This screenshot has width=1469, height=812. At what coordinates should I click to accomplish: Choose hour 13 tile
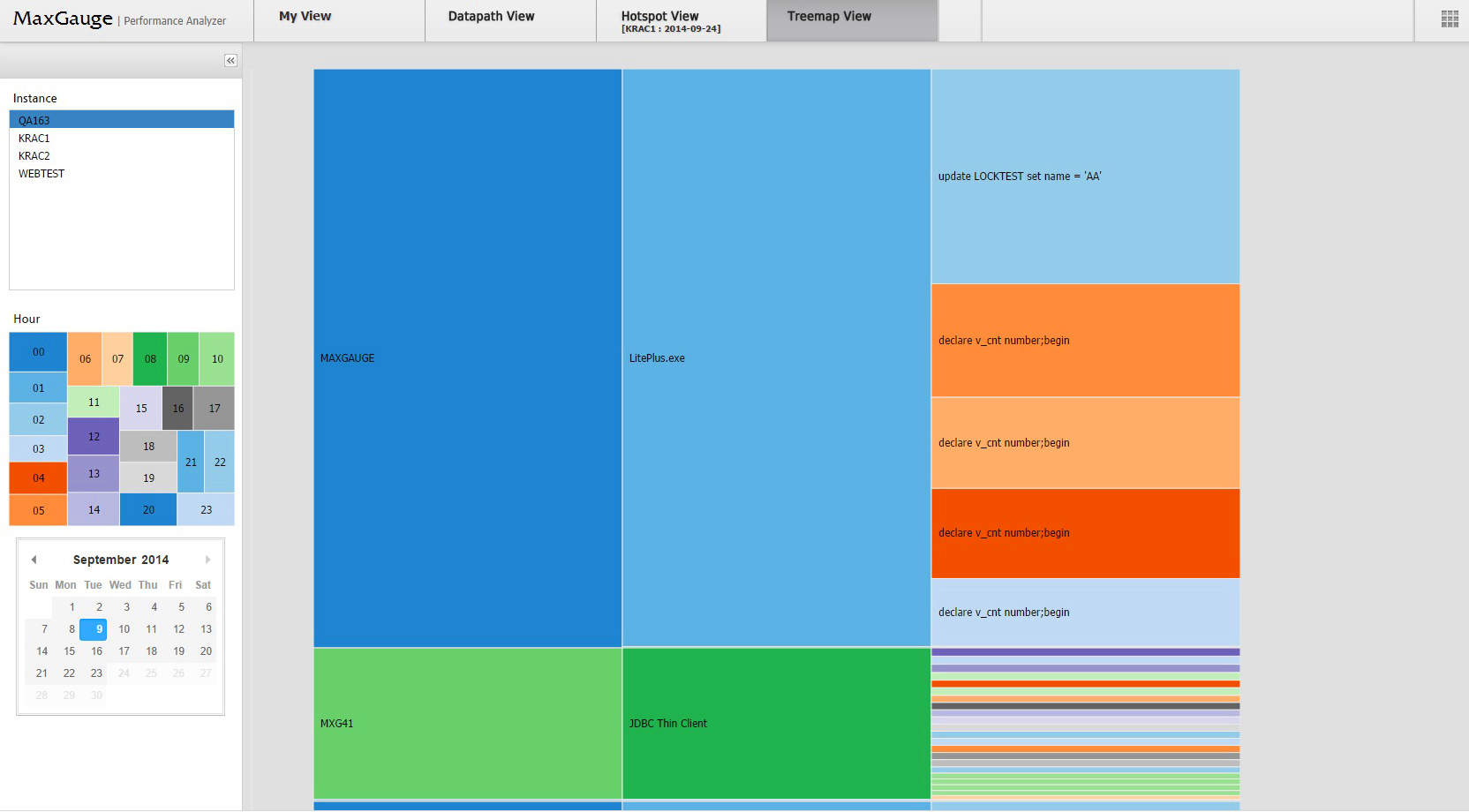click(94, 474)
